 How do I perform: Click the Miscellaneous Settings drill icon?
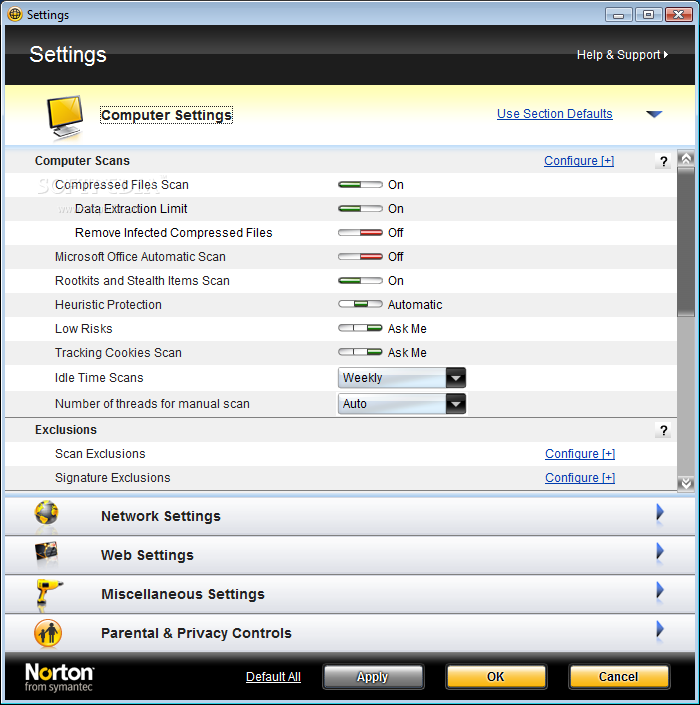[x=48, y=591]
